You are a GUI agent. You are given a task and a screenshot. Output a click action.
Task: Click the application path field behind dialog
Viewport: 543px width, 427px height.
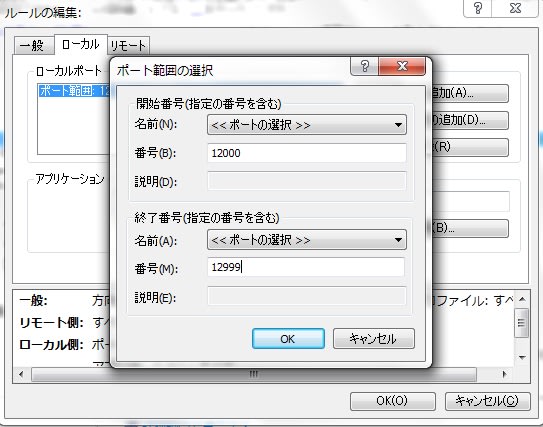coord(470,201)
